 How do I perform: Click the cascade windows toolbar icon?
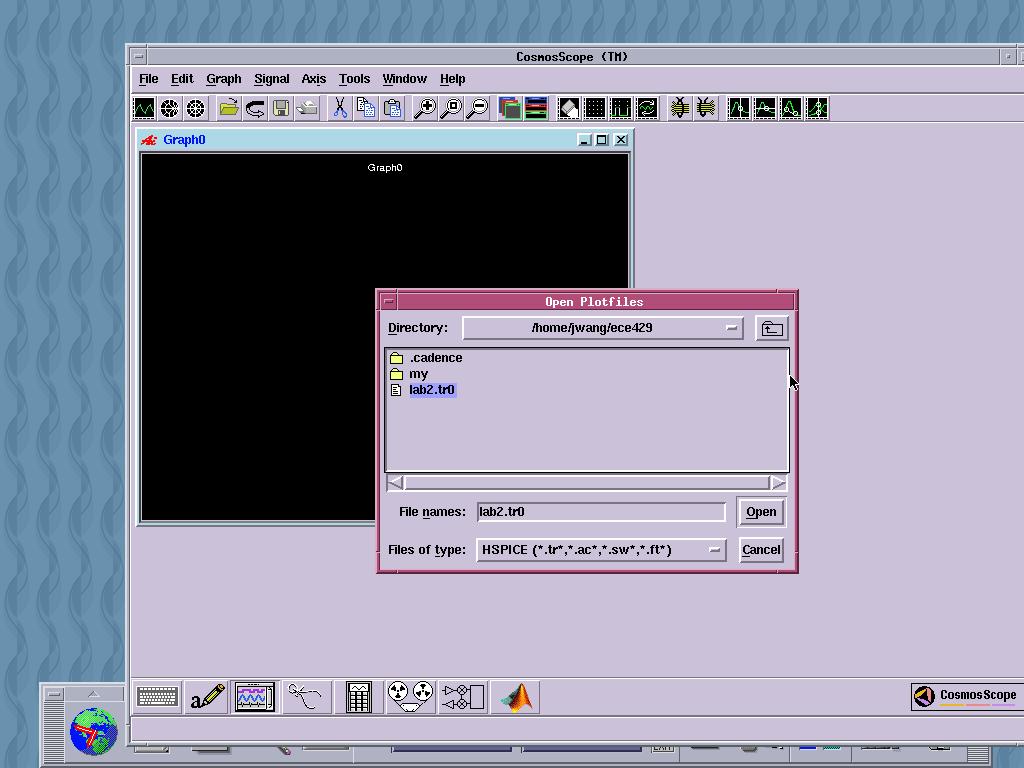510,108
